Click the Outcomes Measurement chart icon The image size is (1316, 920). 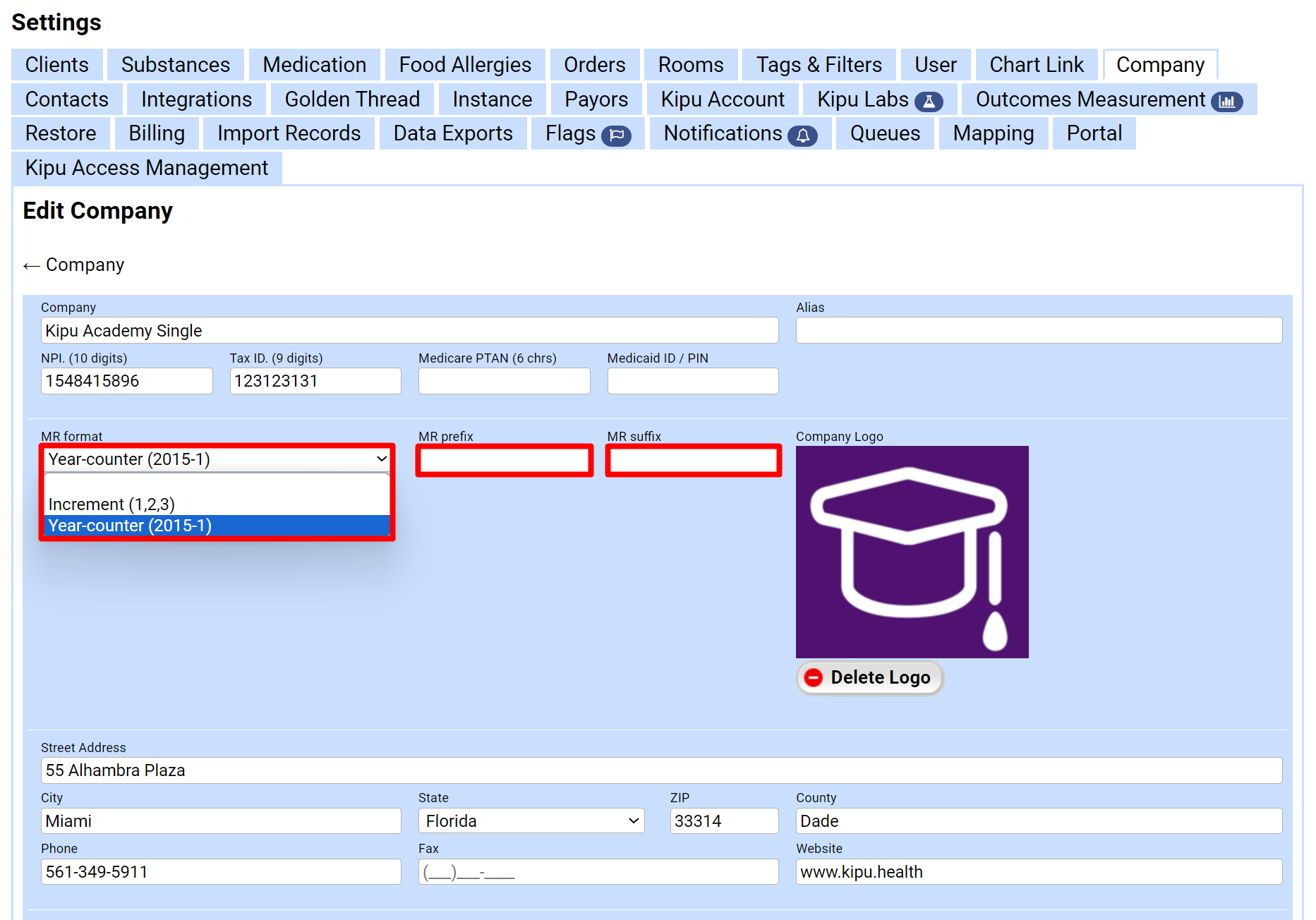click(1227, 102)
